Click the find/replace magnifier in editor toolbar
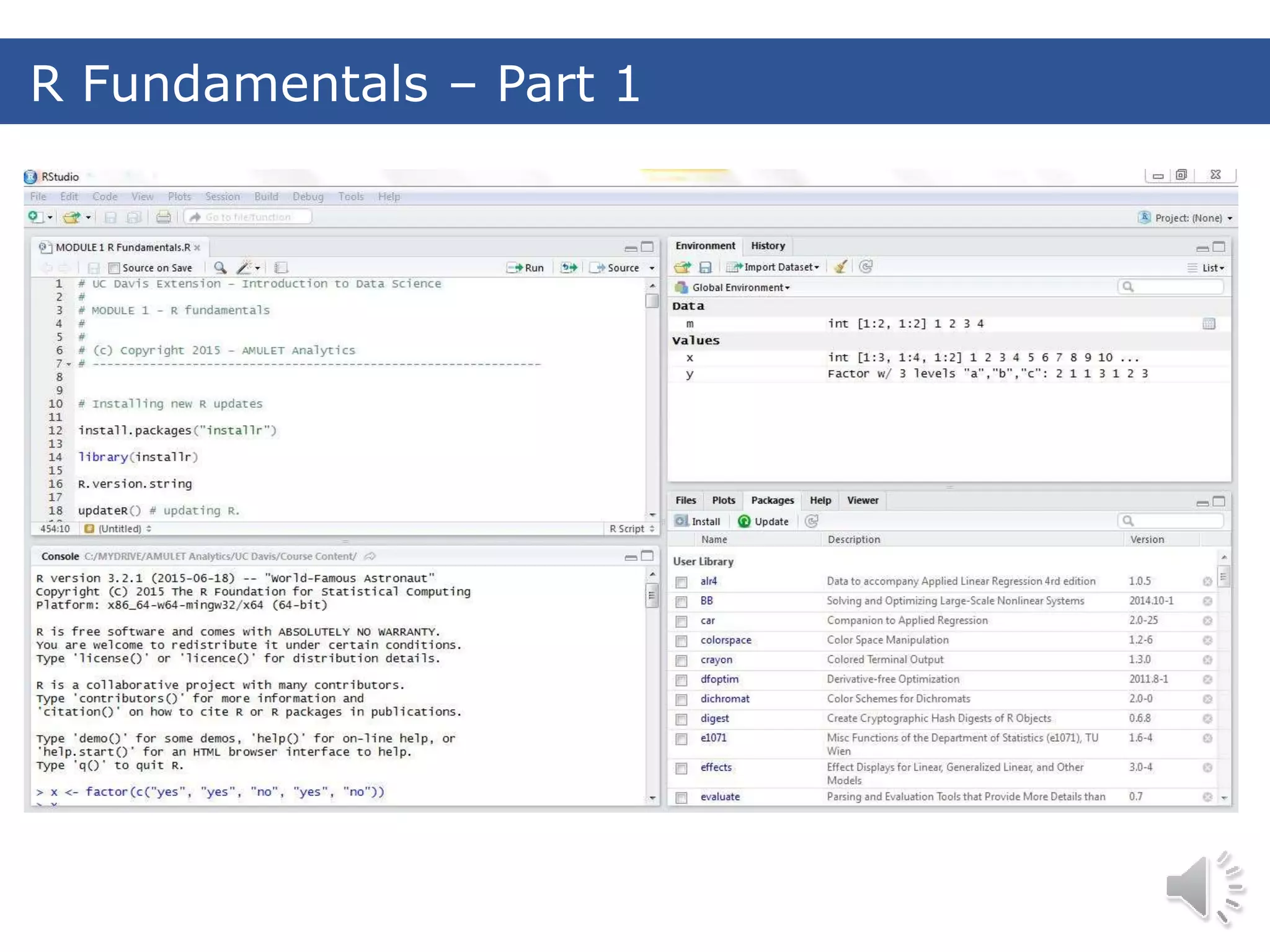The image size is (1270, 952). coord(220,268)
